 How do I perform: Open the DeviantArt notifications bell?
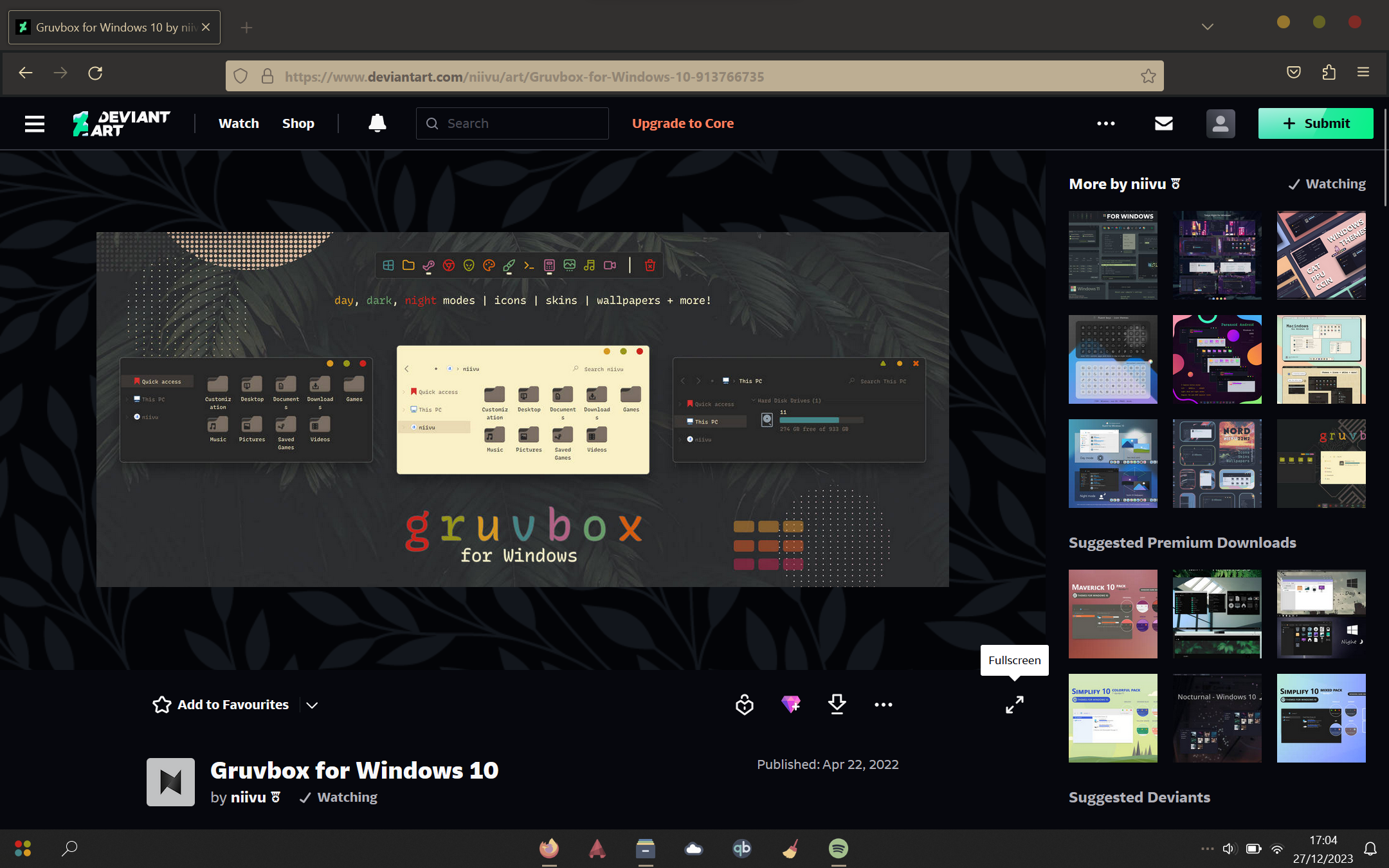pyautogui.click(x=377, y=123)
